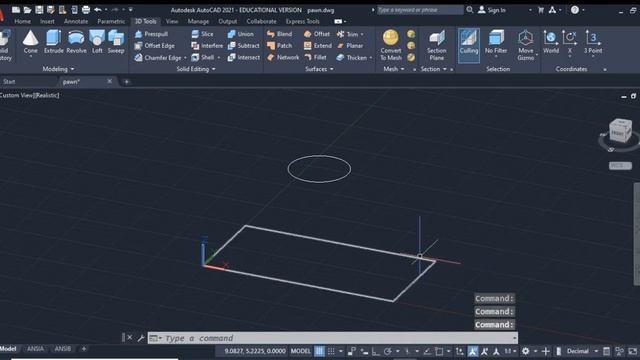Select the Sweep tool
Screen dimensions: 640x360
tap(116, 42)
